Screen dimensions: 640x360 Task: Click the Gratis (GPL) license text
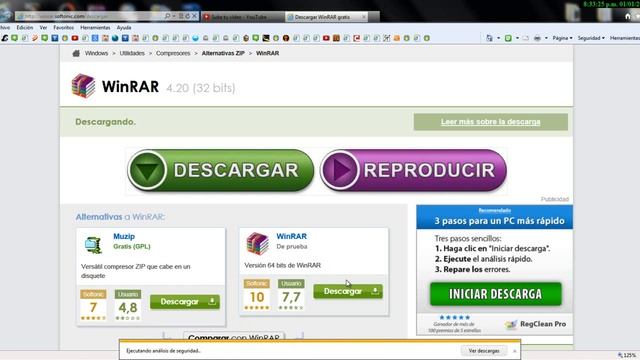(132, 247)
